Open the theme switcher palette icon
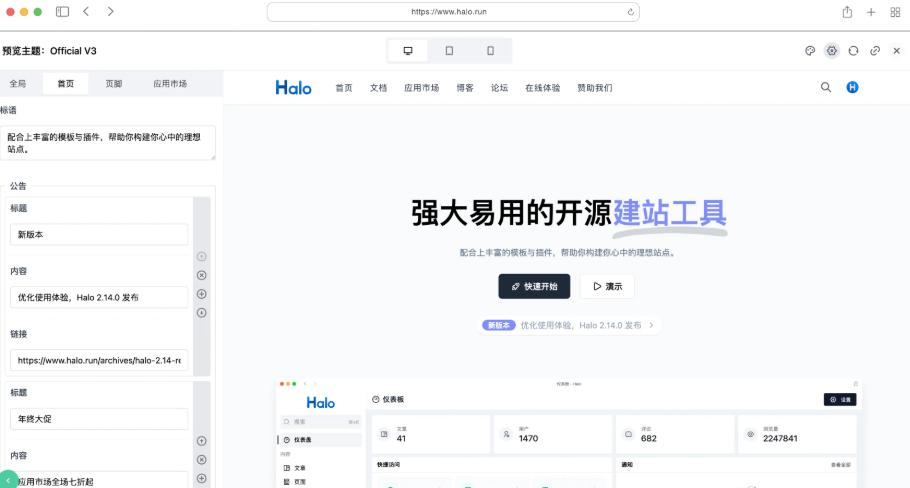The width and height of the screenshot is (910, 488). pyautogui.click(x=810, y=51)
